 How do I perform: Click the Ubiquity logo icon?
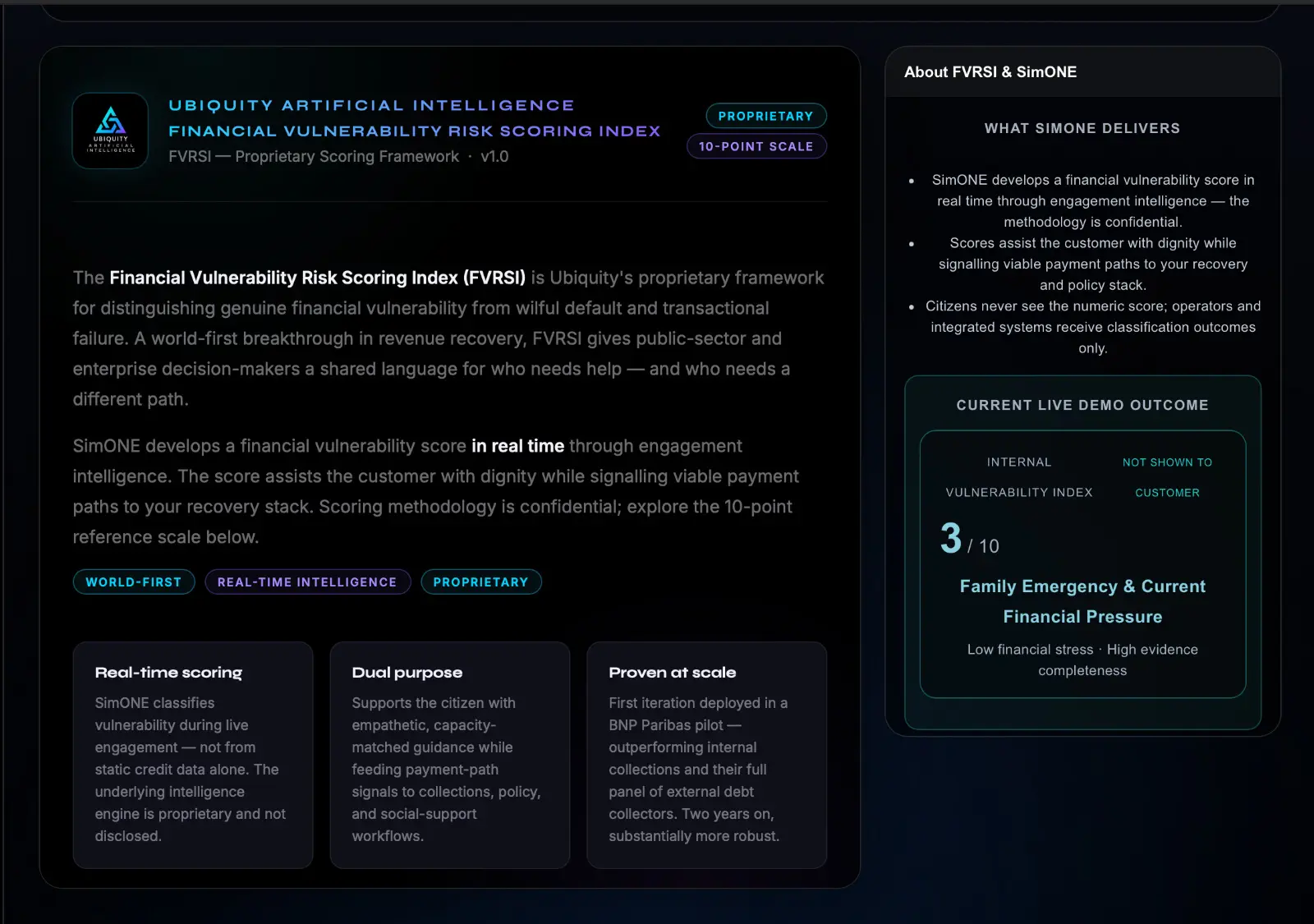pyautogui.click(x=110, y=131)
